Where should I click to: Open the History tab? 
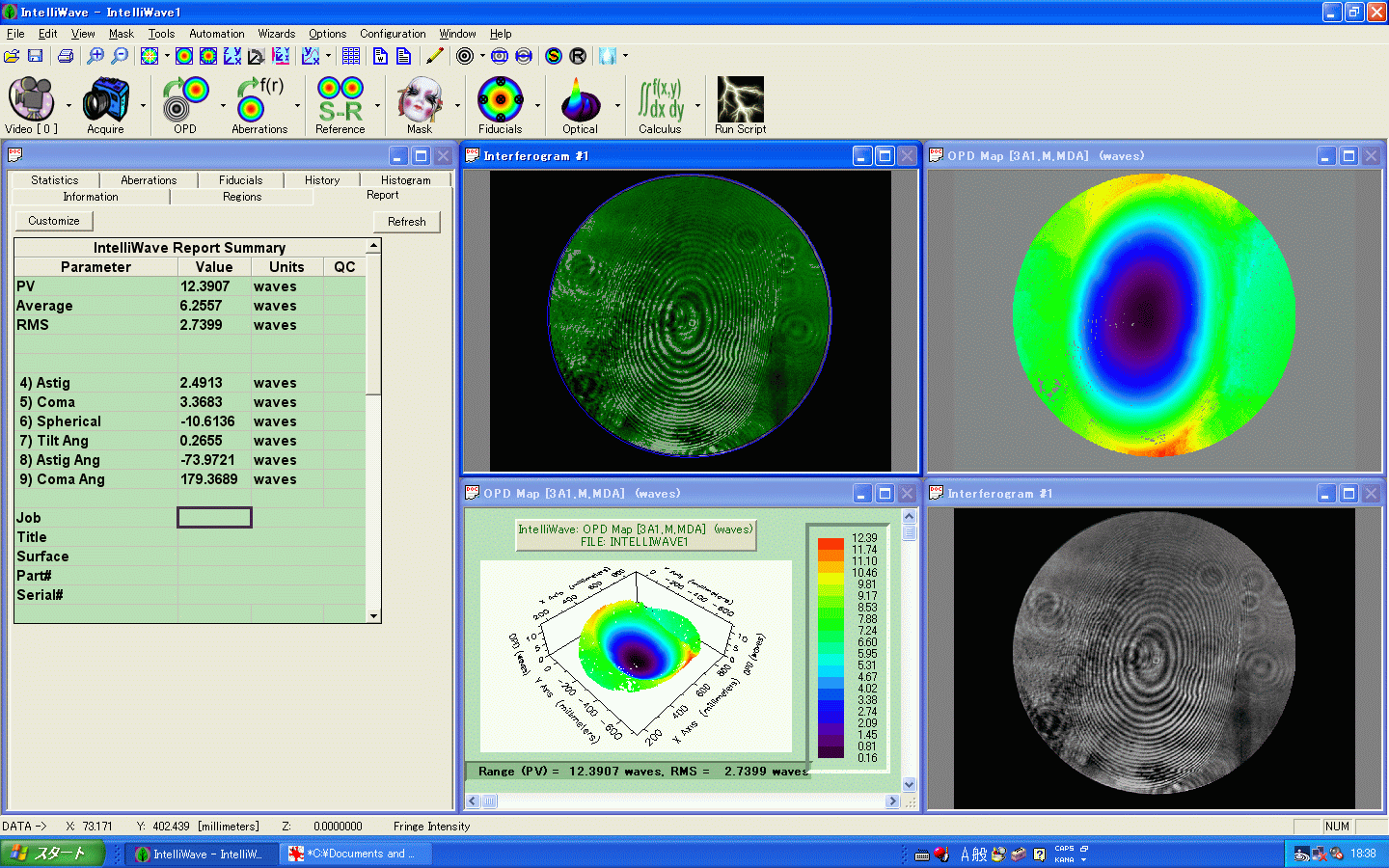322,180
